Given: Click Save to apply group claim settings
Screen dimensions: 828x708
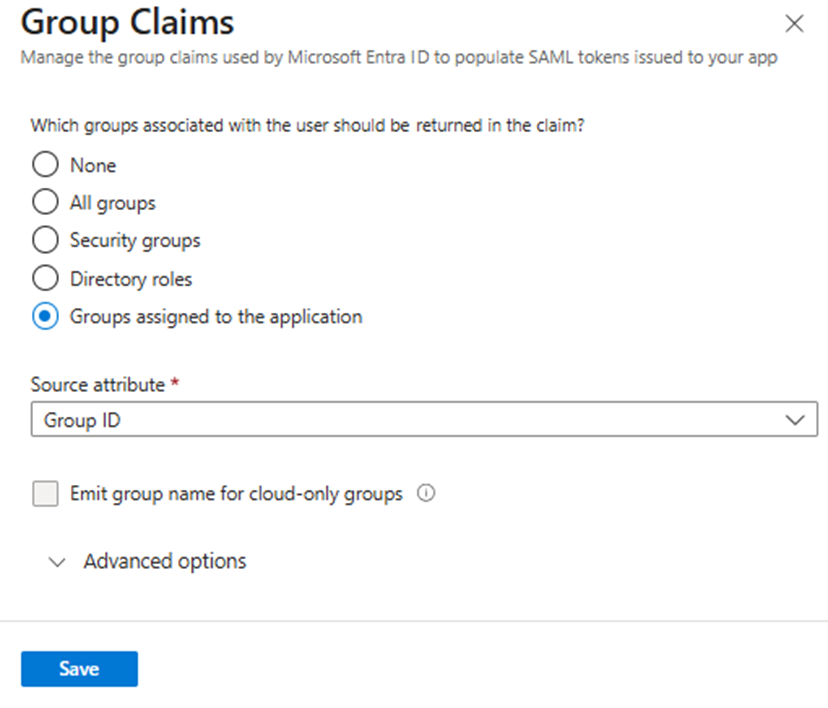Looking at the screenshot, I should coord(79,669).
